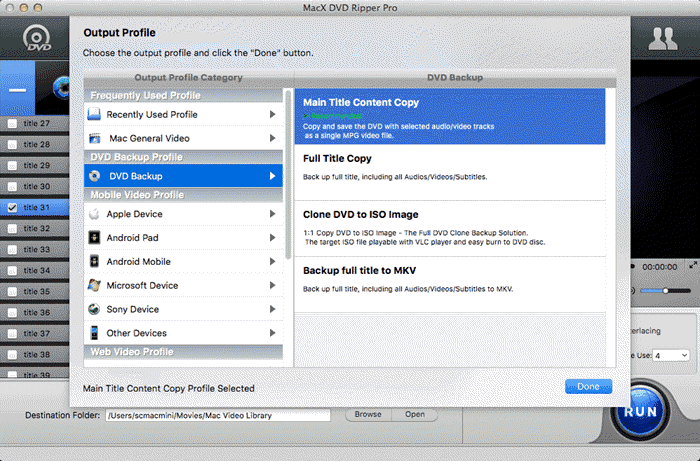
Task: Choose Clone DVD to ISO Image
Action: [x=450, y=228]
